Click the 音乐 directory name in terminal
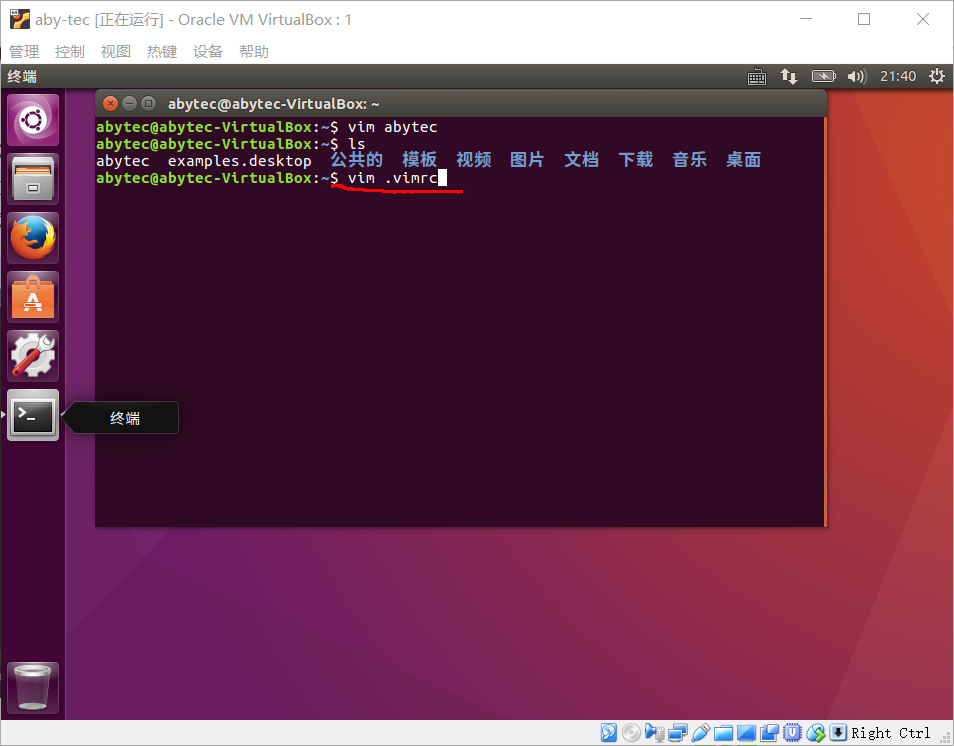The image size is (954, 746). point(689,160)
